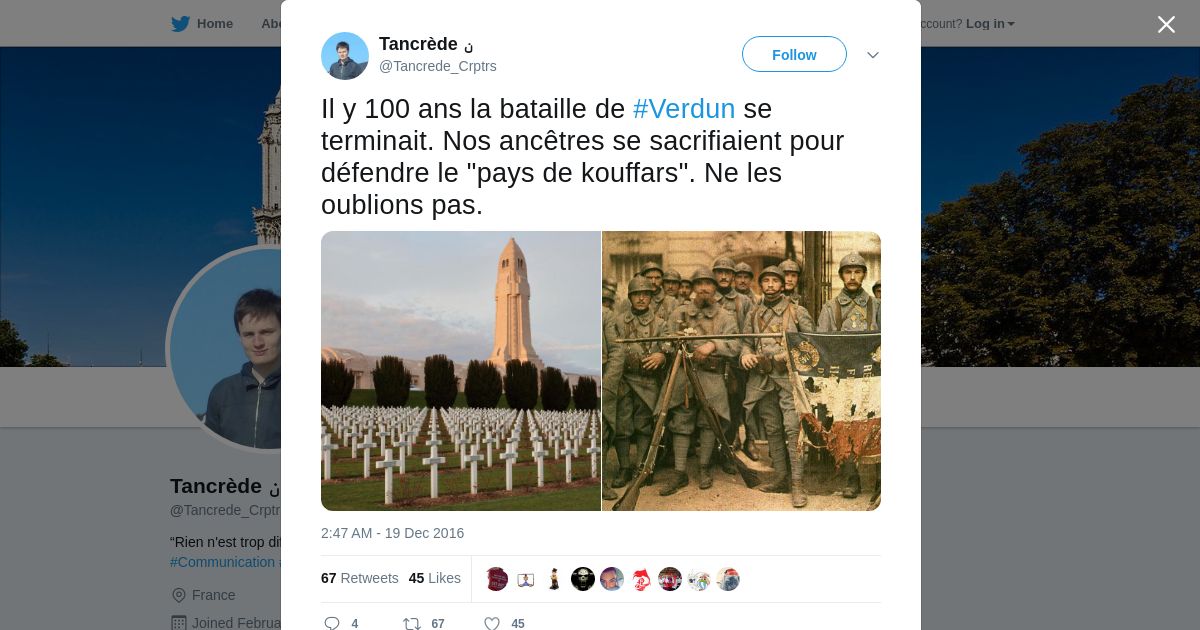Click the reply speech bubble icon
The image size is (1200, 630).
332,623
